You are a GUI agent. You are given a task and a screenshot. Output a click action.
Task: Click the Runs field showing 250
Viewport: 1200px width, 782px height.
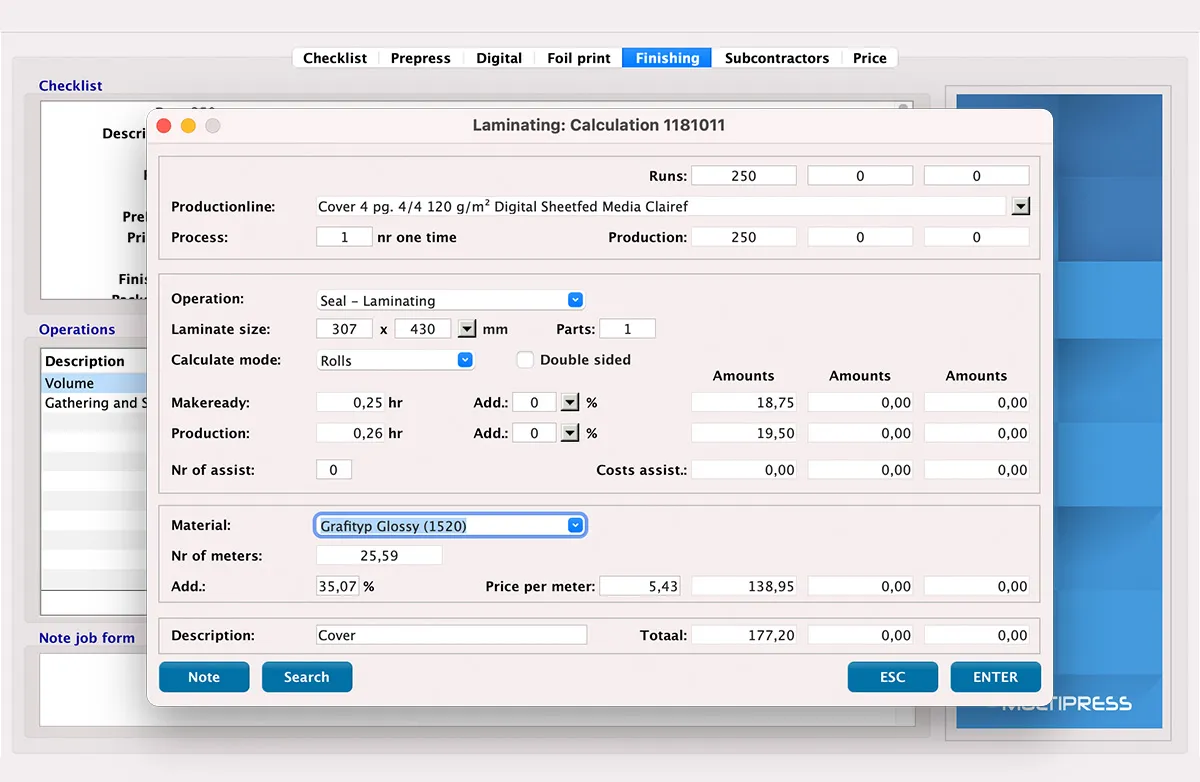point(744,175)
